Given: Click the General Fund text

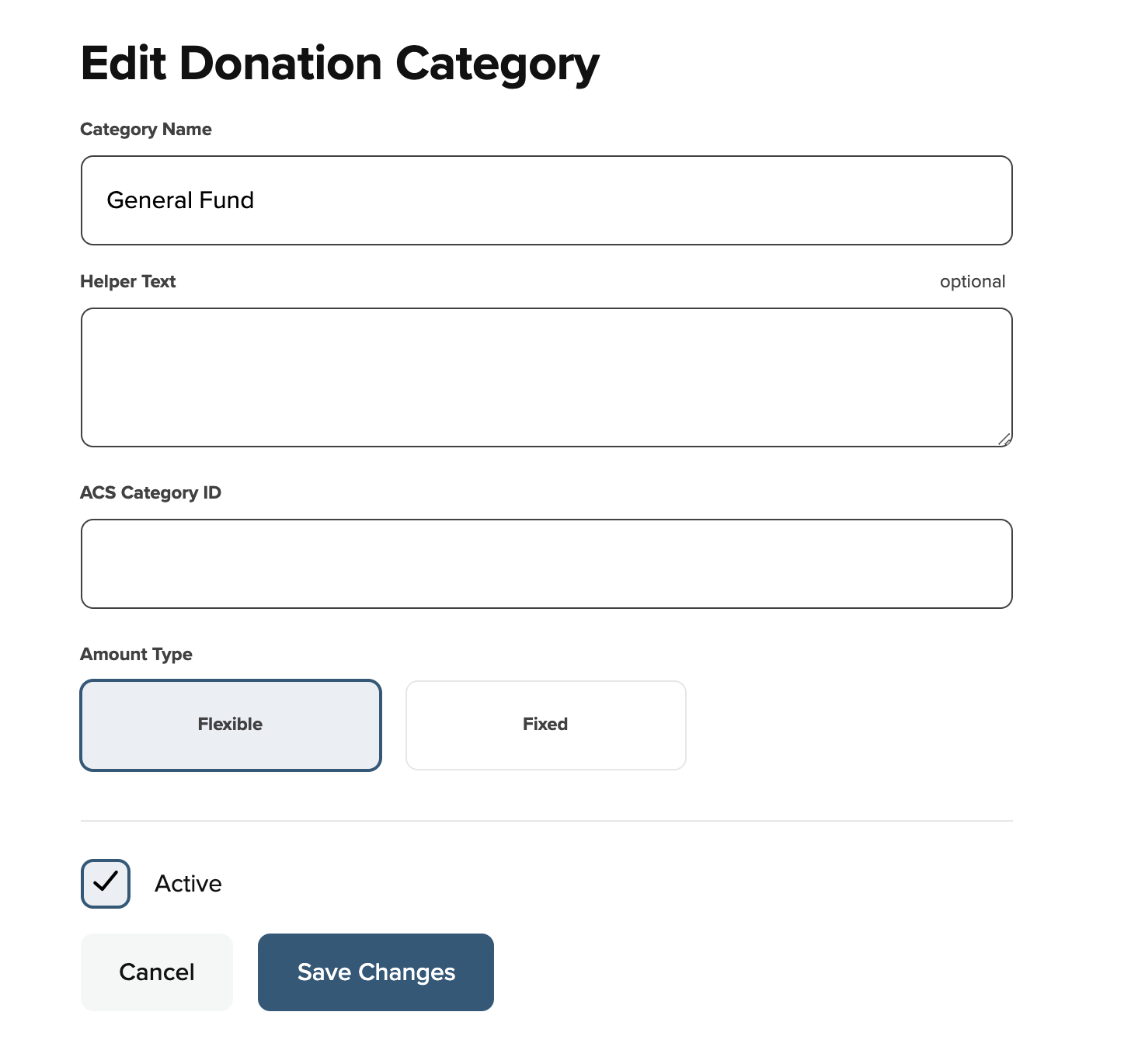Looking at the screenshot, I should tap(180, 200).
